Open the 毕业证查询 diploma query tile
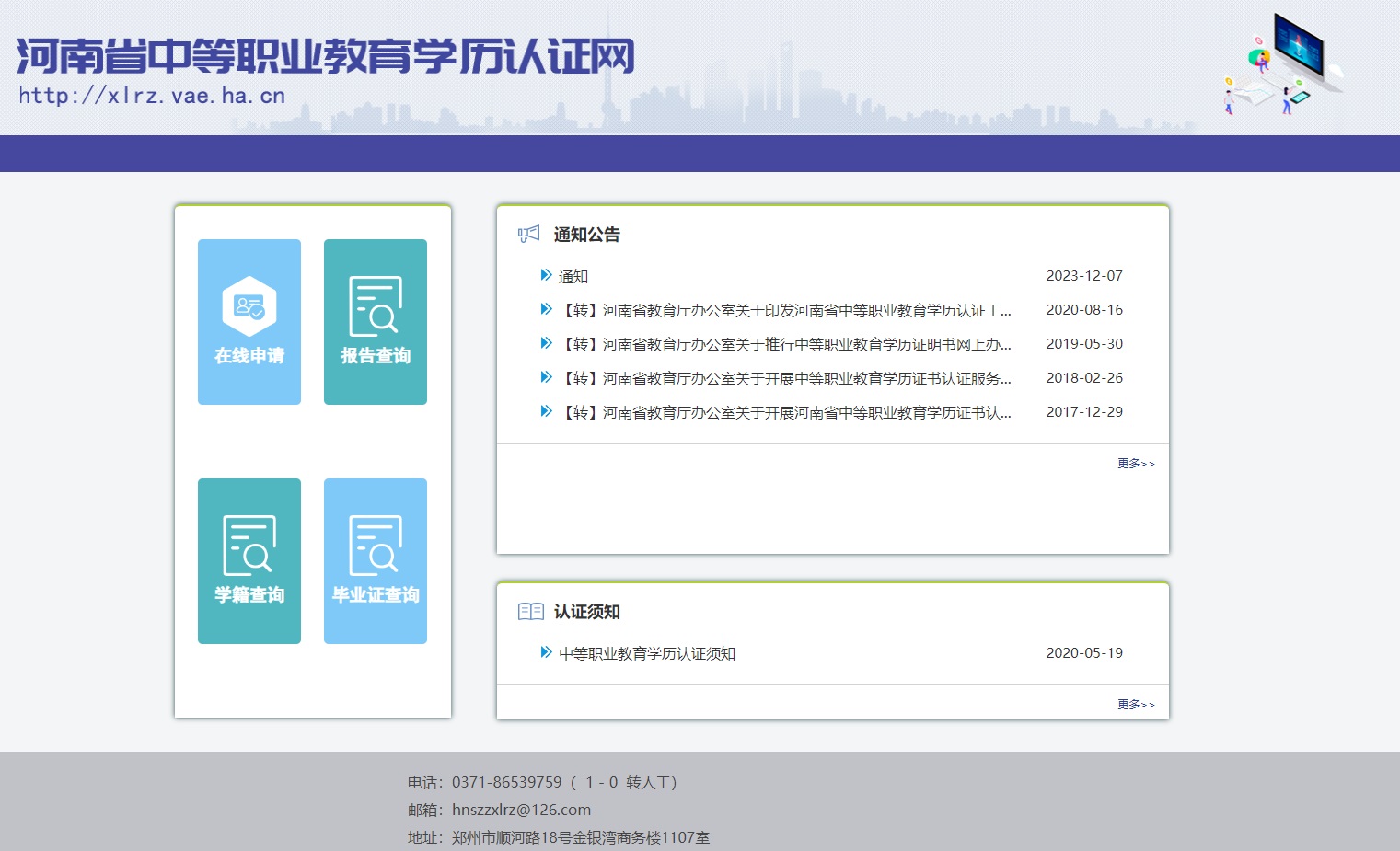This screenshot has width=1400, height=851. (376, 561)
